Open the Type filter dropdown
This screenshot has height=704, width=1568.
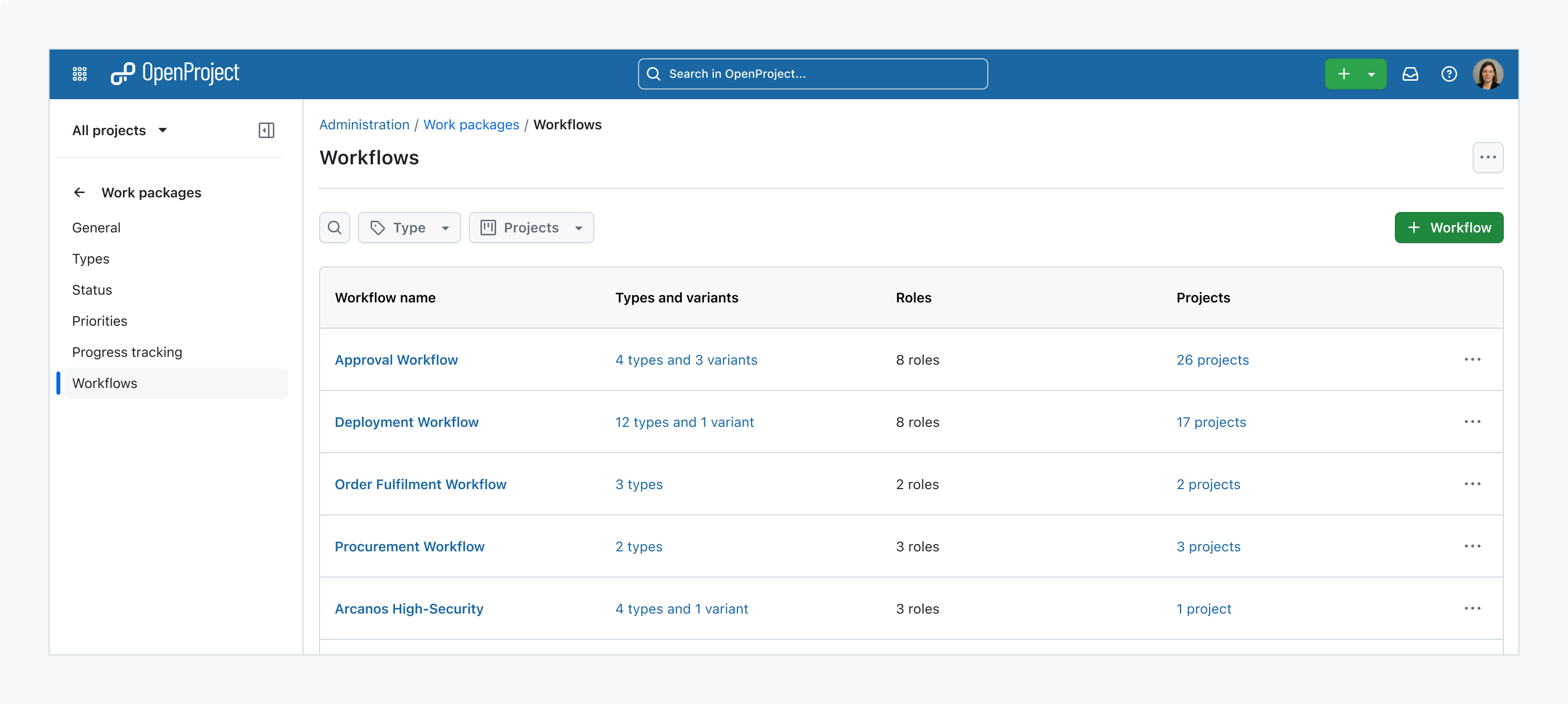[409, 228]
